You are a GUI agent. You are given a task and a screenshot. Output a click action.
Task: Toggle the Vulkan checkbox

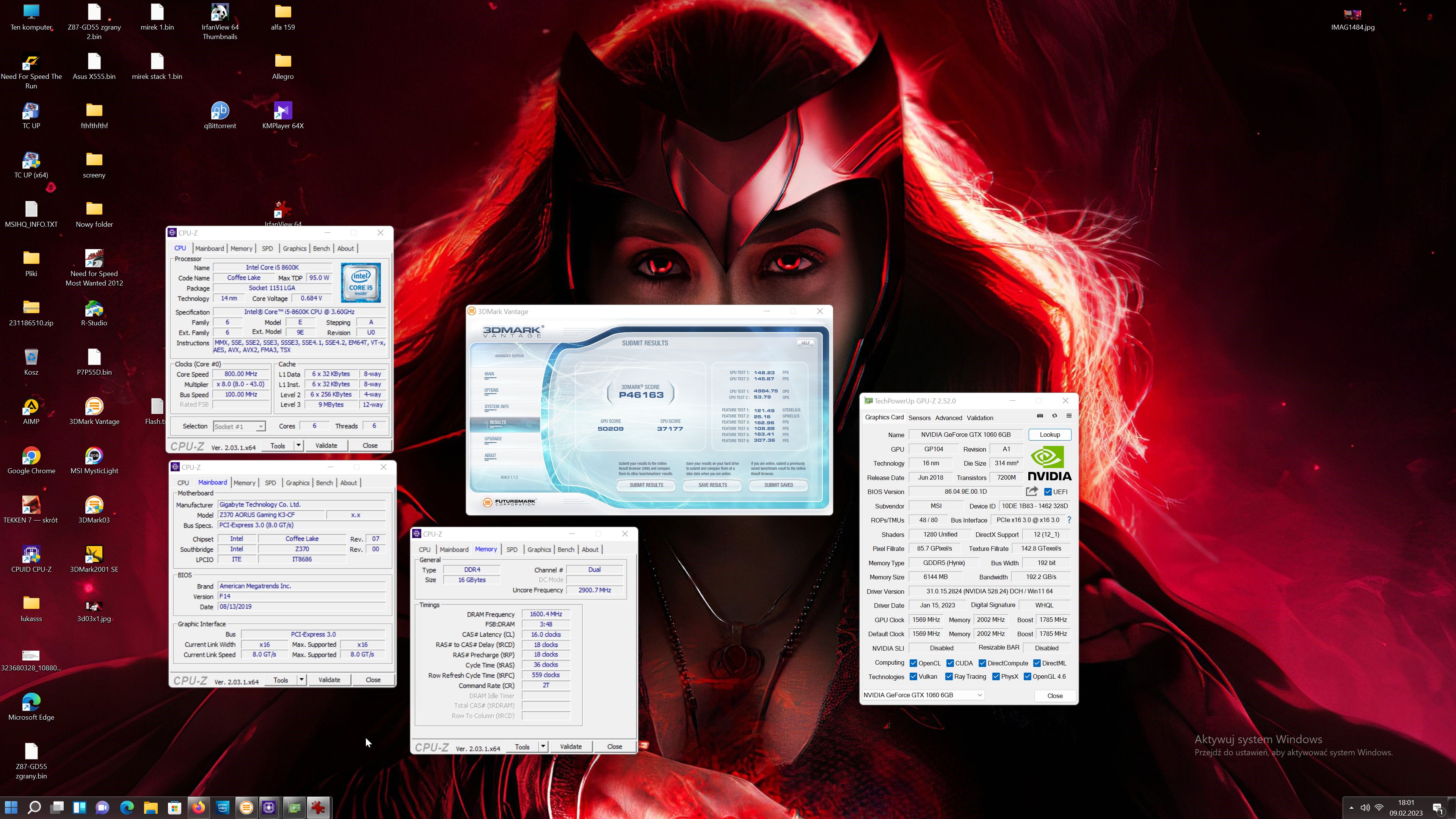click(913, 676)
